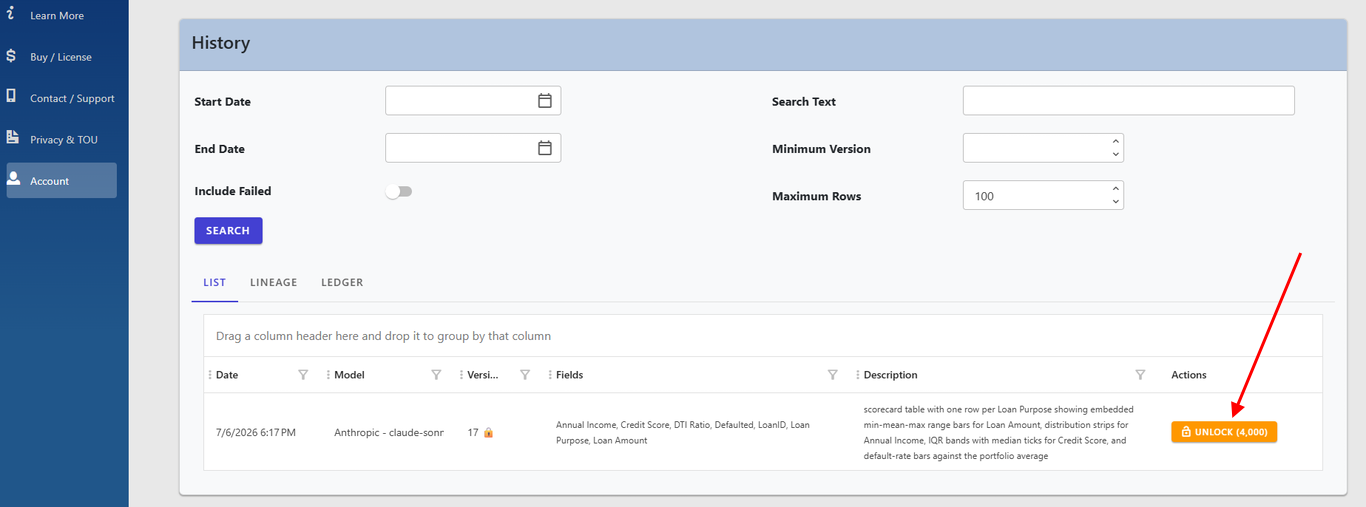The height and width of the screenshot is (507, 1366).
Task: Click the dollar sign Buy icon
Action: [11, 56]
